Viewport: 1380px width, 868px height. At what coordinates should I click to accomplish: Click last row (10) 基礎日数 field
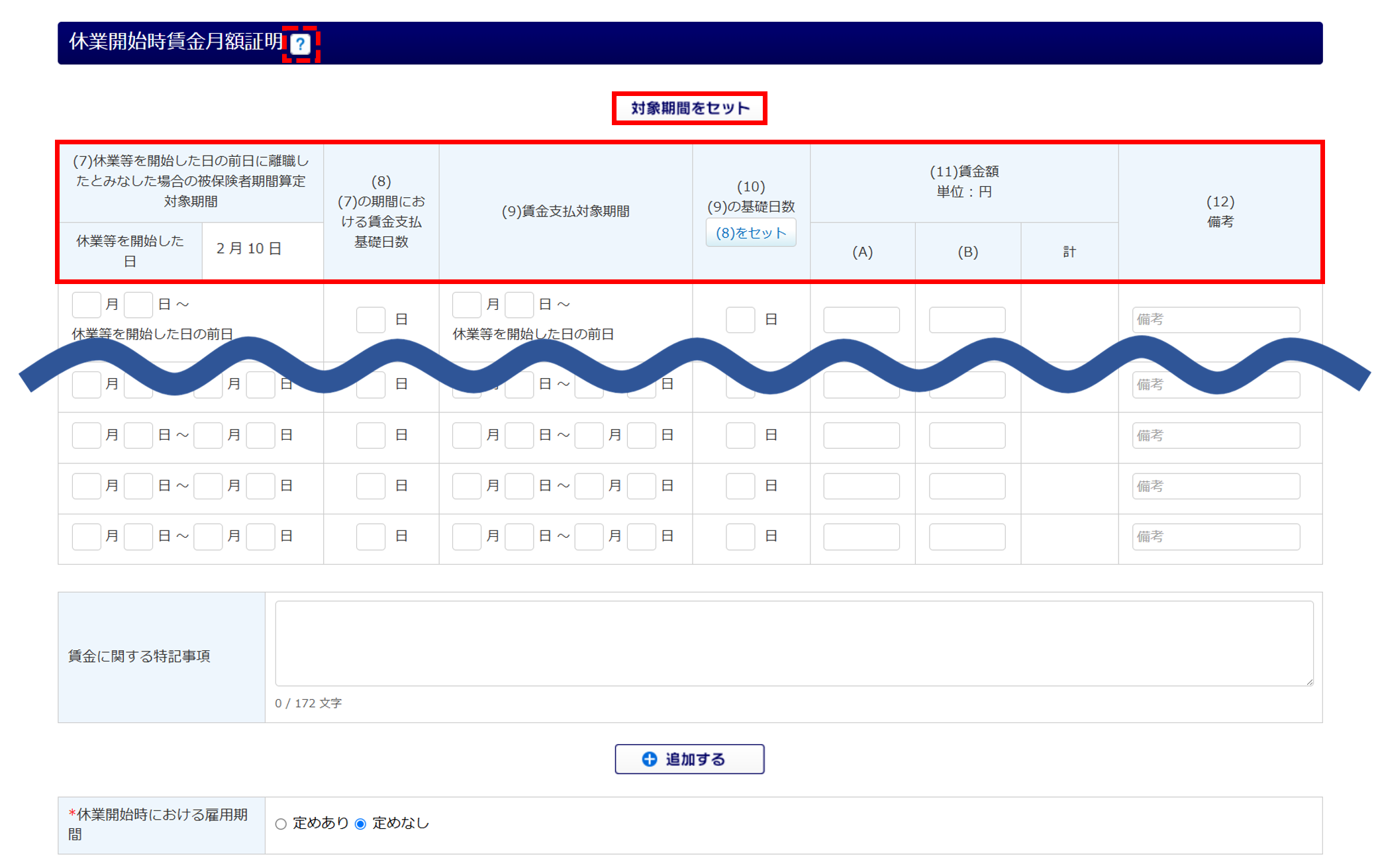(x=740, y=536)
